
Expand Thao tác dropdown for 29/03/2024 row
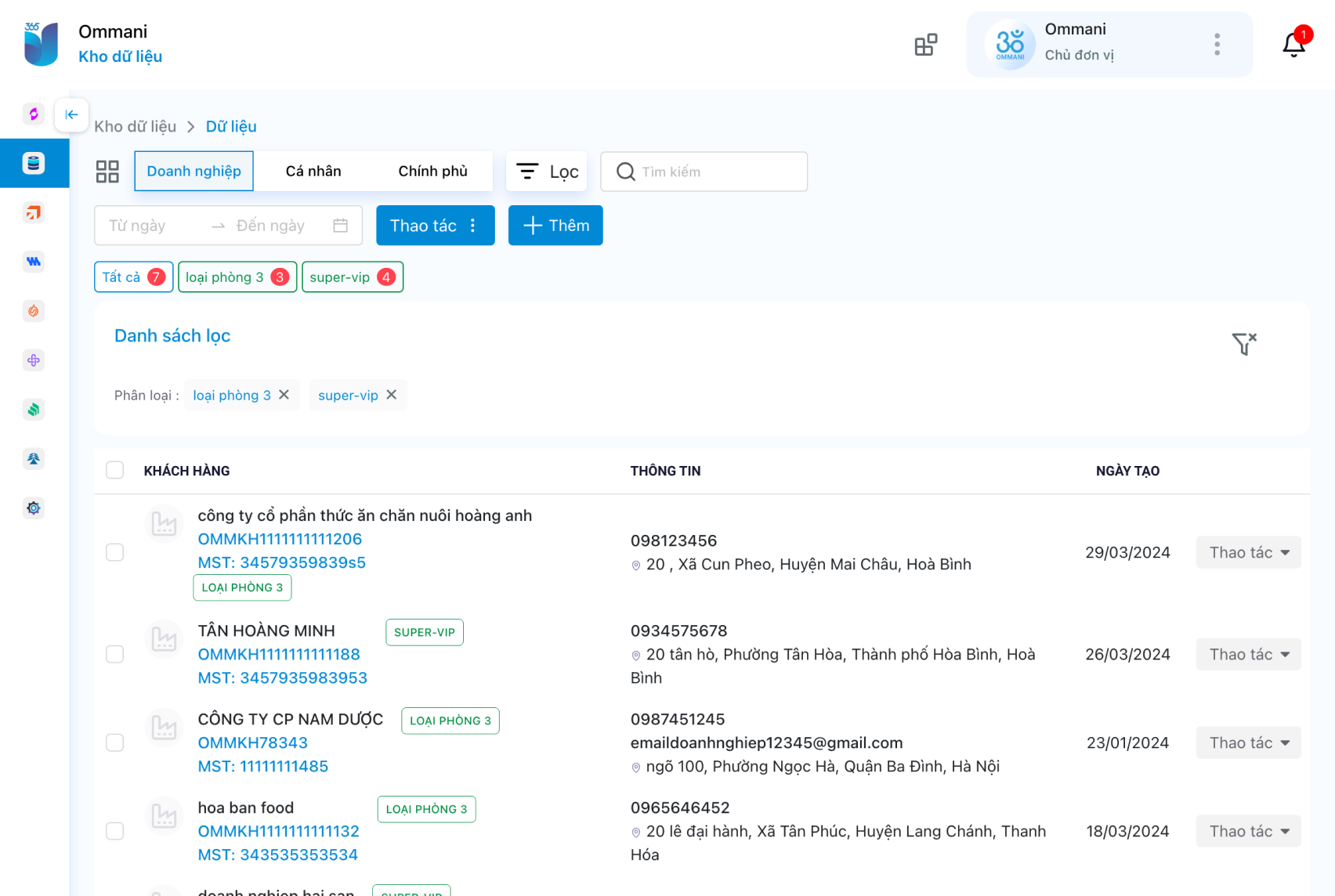point(1248,552)
